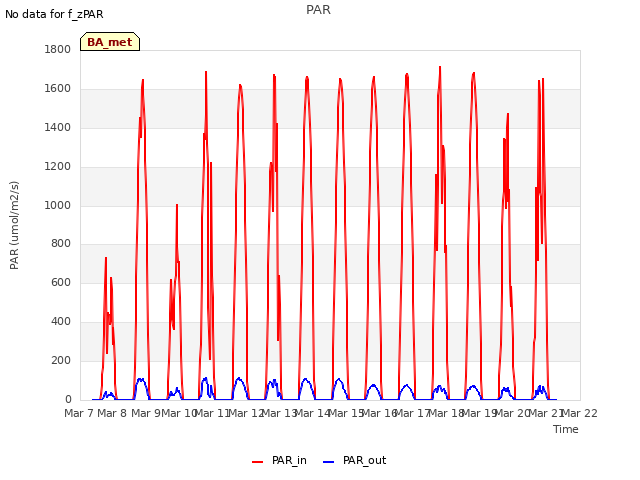Click the Mar 14 x-axis label

(x=312, y=413)
